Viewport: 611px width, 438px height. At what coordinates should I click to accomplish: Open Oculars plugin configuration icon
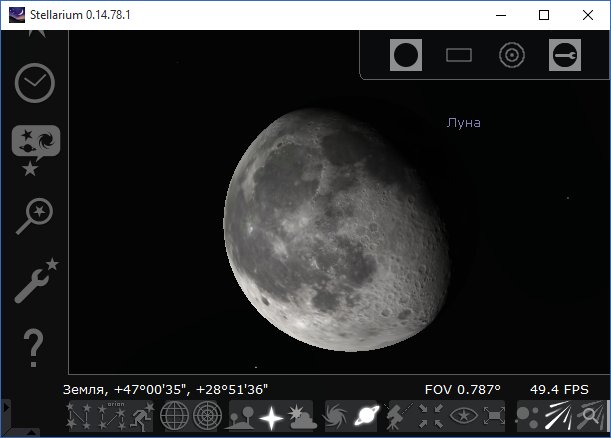pos(564,55)
